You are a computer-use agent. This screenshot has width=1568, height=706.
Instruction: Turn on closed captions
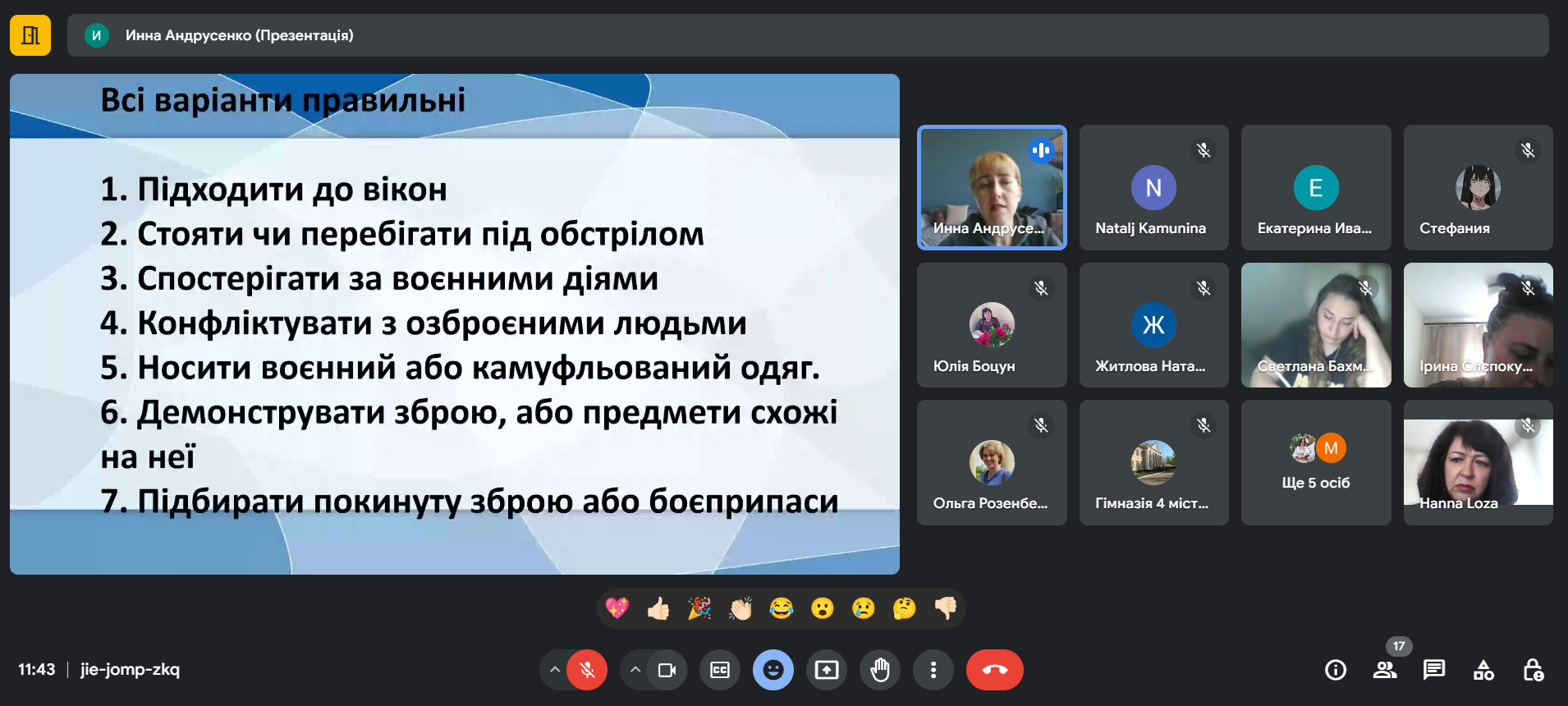pyautogui.click(x=720, y=670)
